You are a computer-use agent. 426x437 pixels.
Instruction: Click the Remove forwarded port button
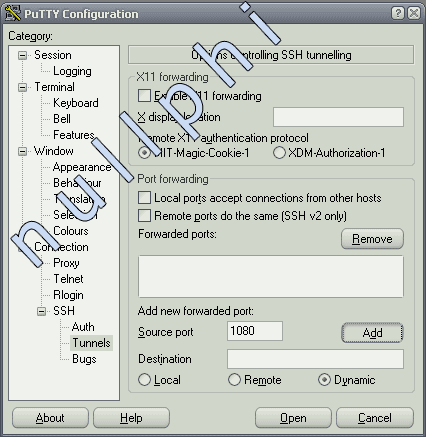[372, 239]
